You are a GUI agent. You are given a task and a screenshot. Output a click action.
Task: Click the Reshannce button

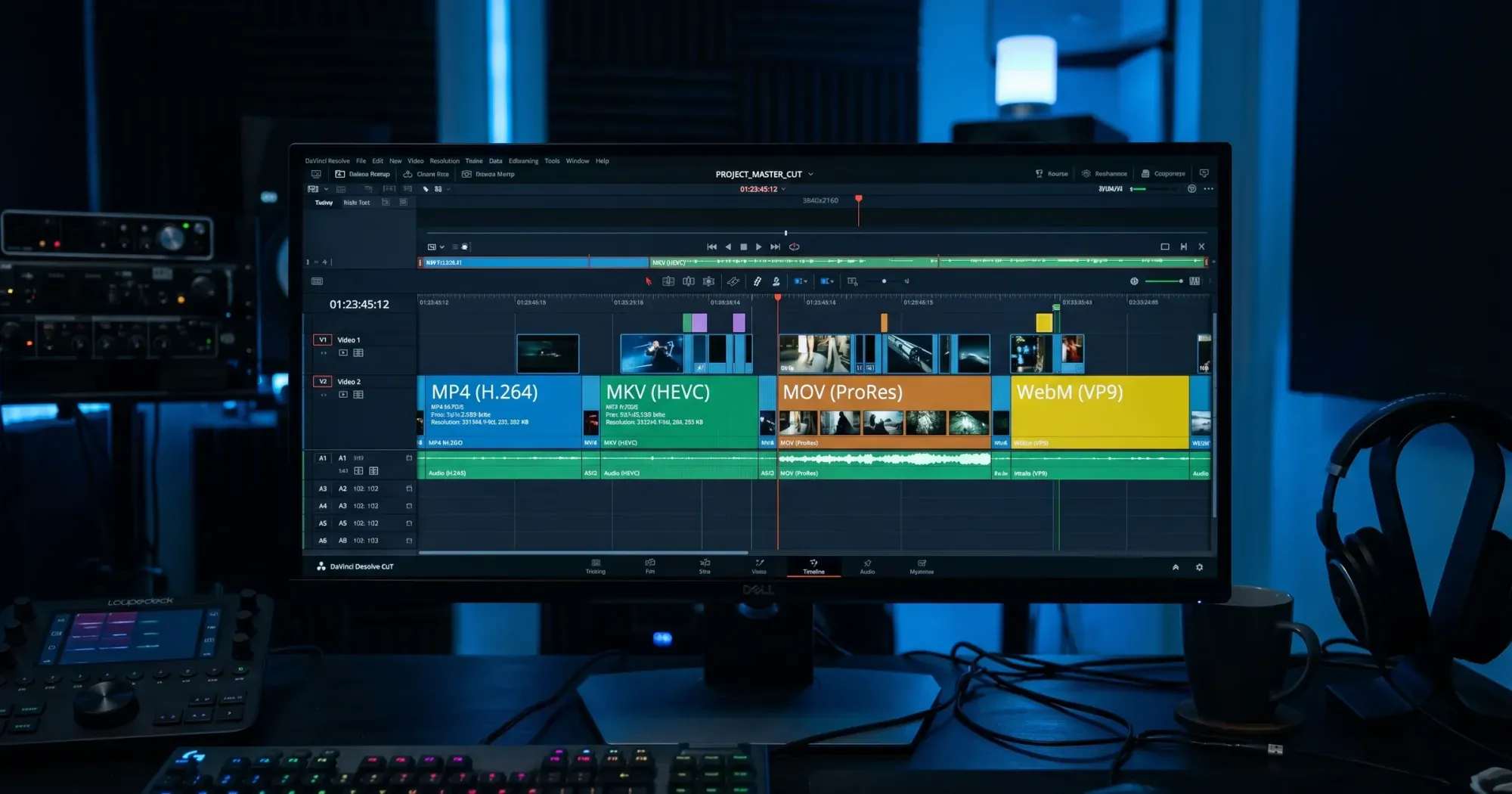click(1105, 174)
